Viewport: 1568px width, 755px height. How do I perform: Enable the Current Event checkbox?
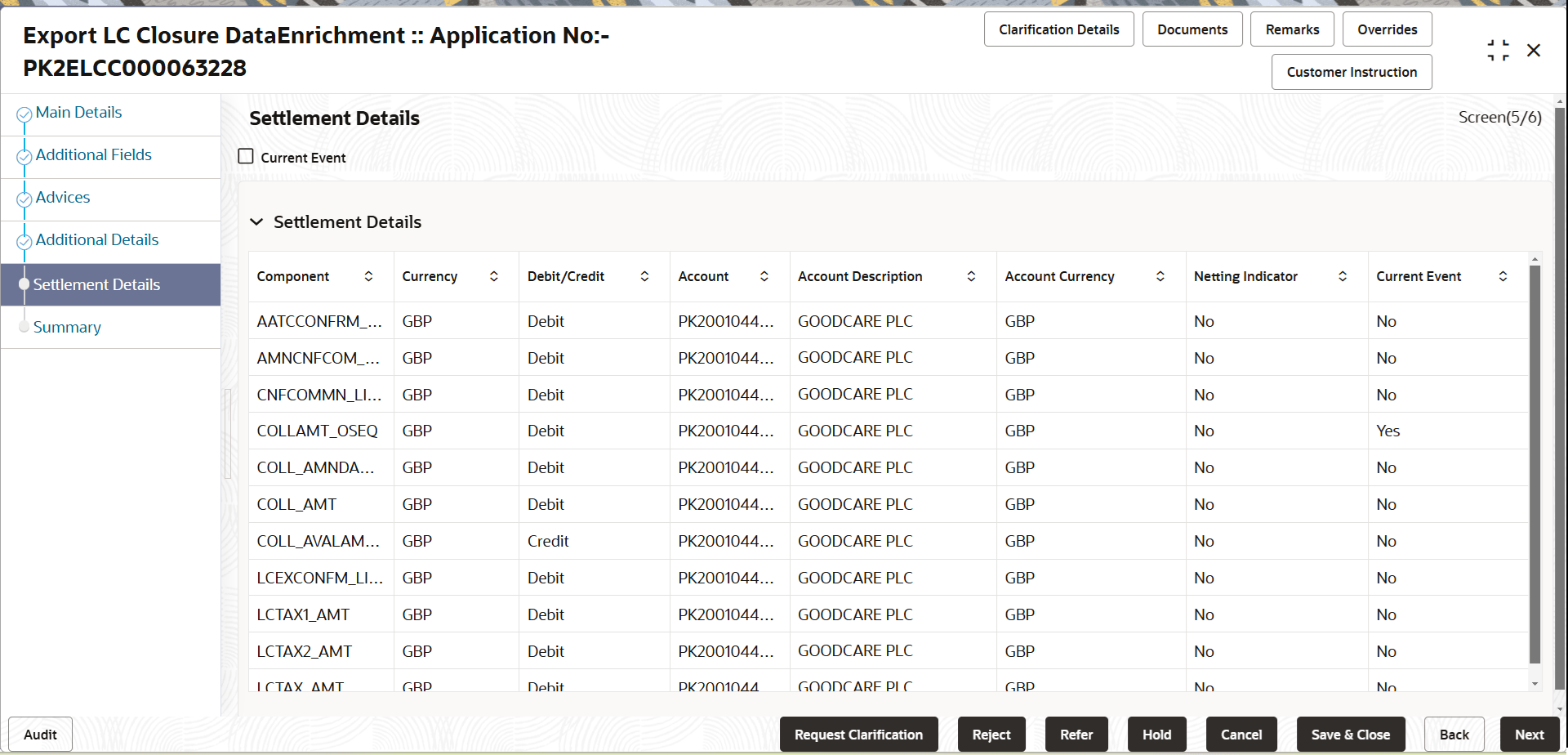[246, 156]
